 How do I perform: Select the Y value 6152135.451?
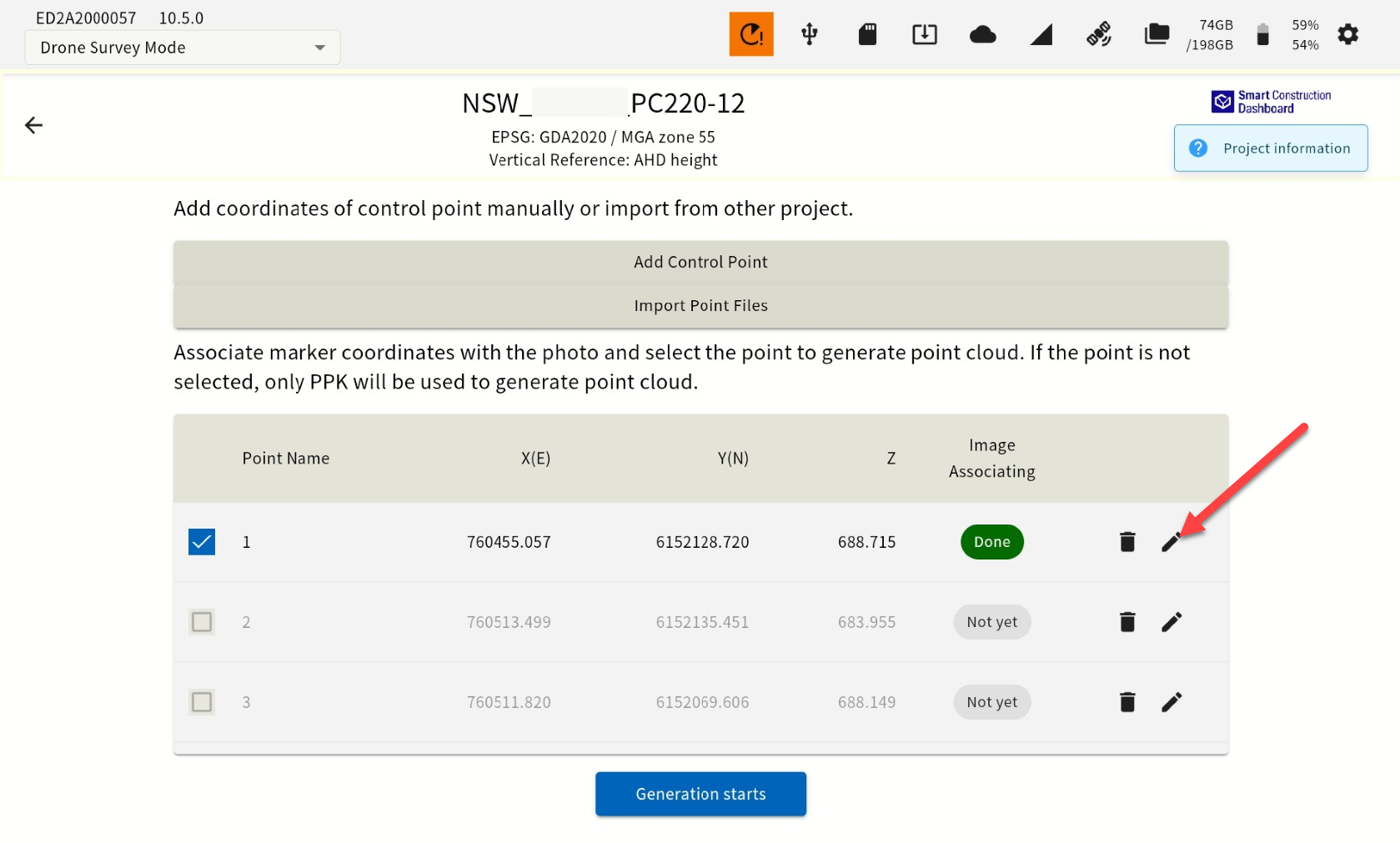coord(703,622)
